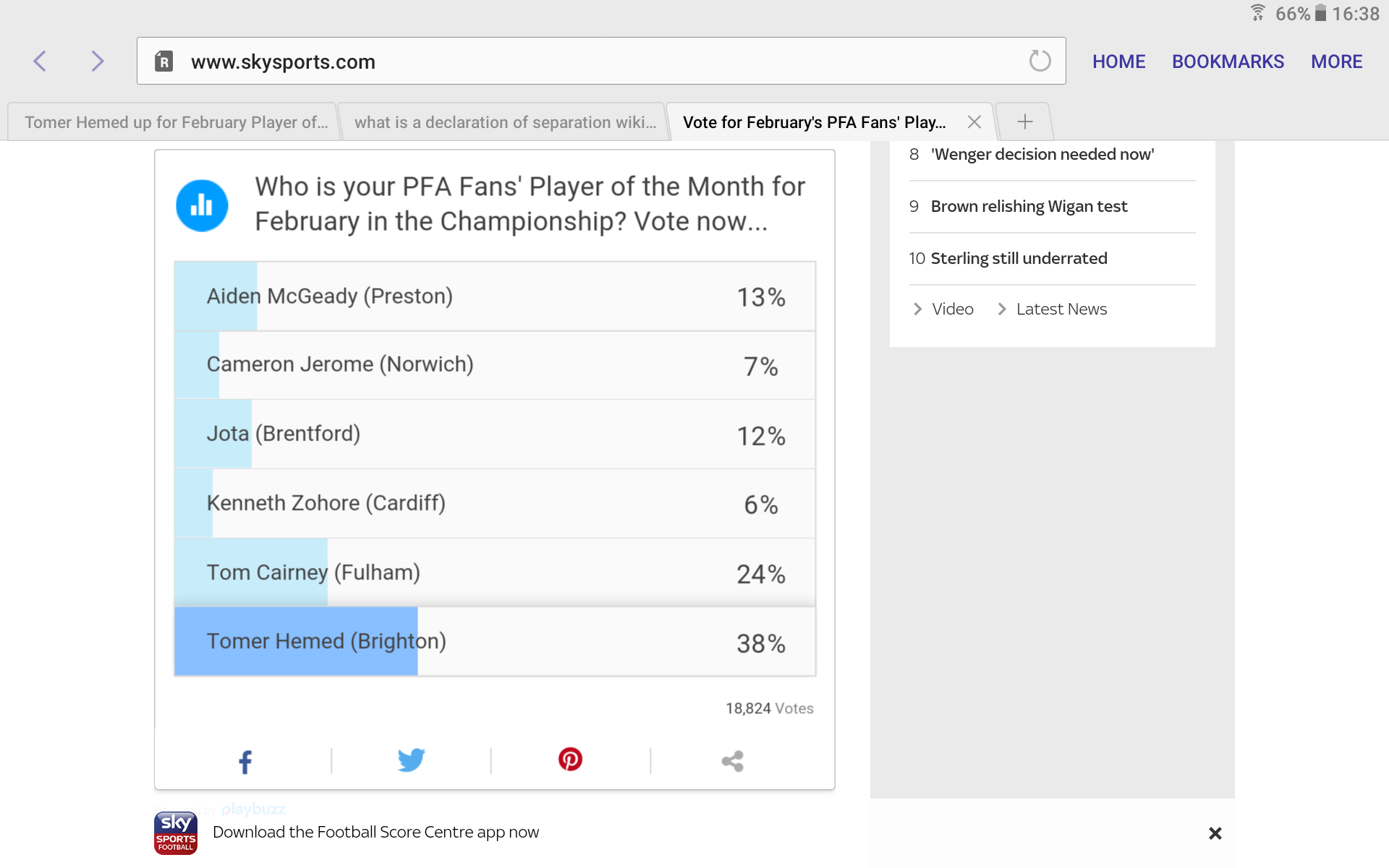
Task: Open the BOOKMARKS menu
Action: pyautogui.click(x=1228, y=61)
